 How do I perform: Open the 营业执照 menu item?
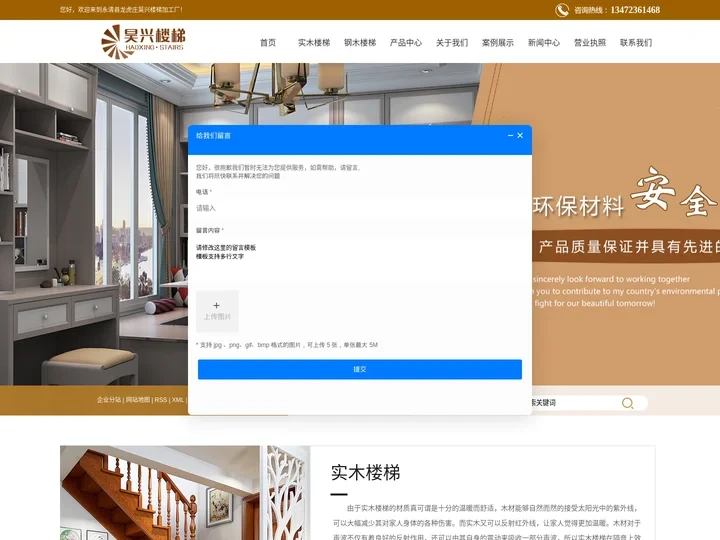(x=590, y=43)
